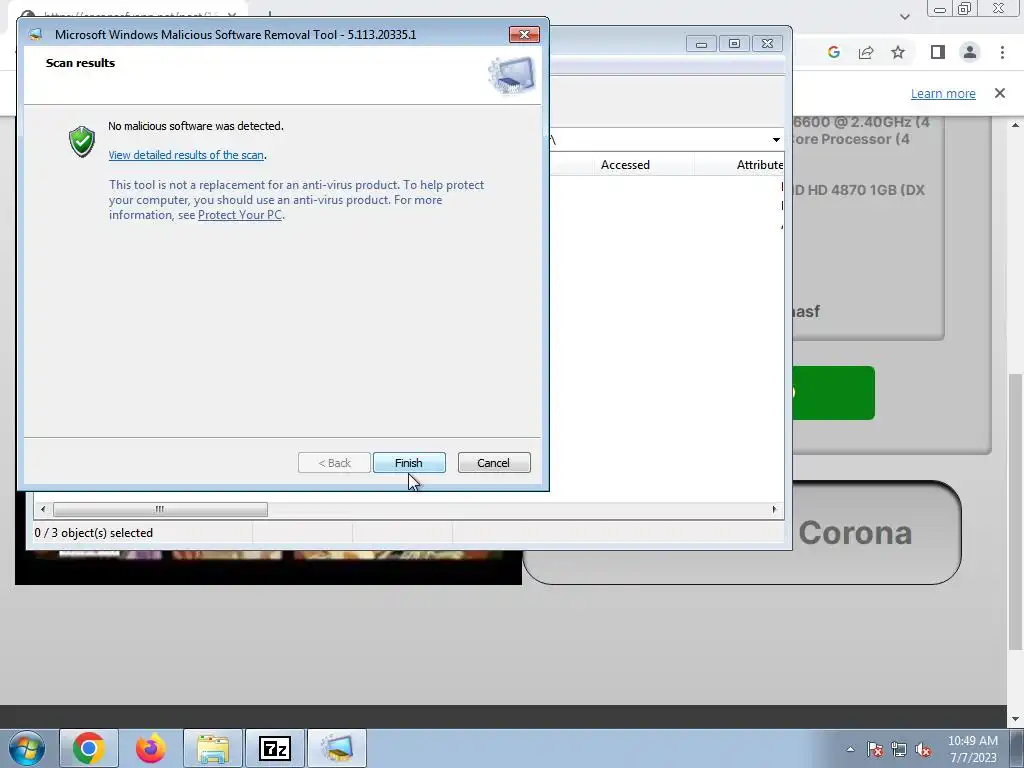Click the muted volume tray icon
Screen dimensions: 1024x768
point(923,749)
